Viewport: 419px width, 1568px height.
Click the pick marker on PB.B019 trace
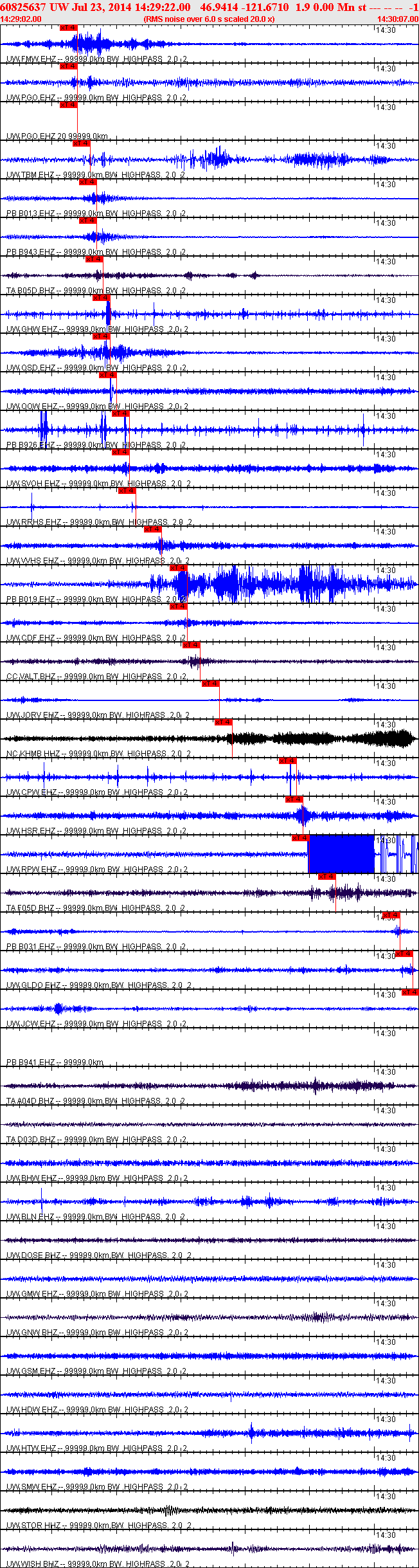click(178, 568)
